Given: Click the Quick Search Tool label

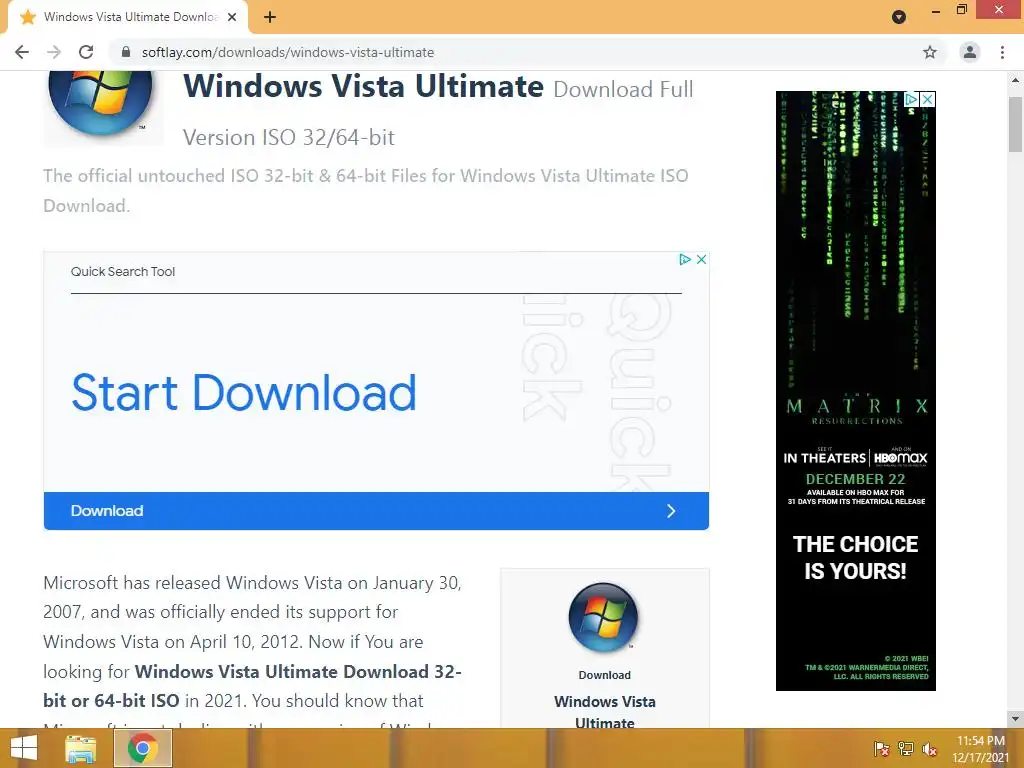Looking at the screenshot, I should 123,272.
